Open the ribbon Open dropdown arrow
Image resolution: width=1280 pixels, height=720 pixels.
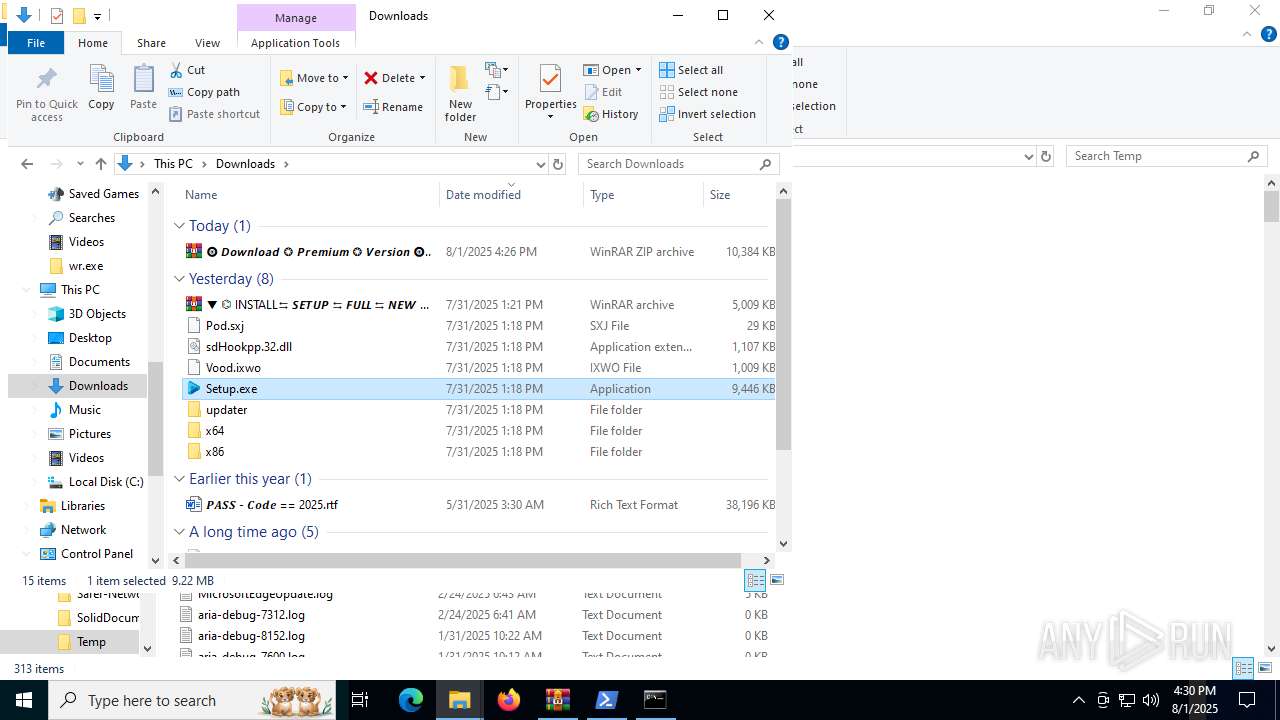[638, 70]
